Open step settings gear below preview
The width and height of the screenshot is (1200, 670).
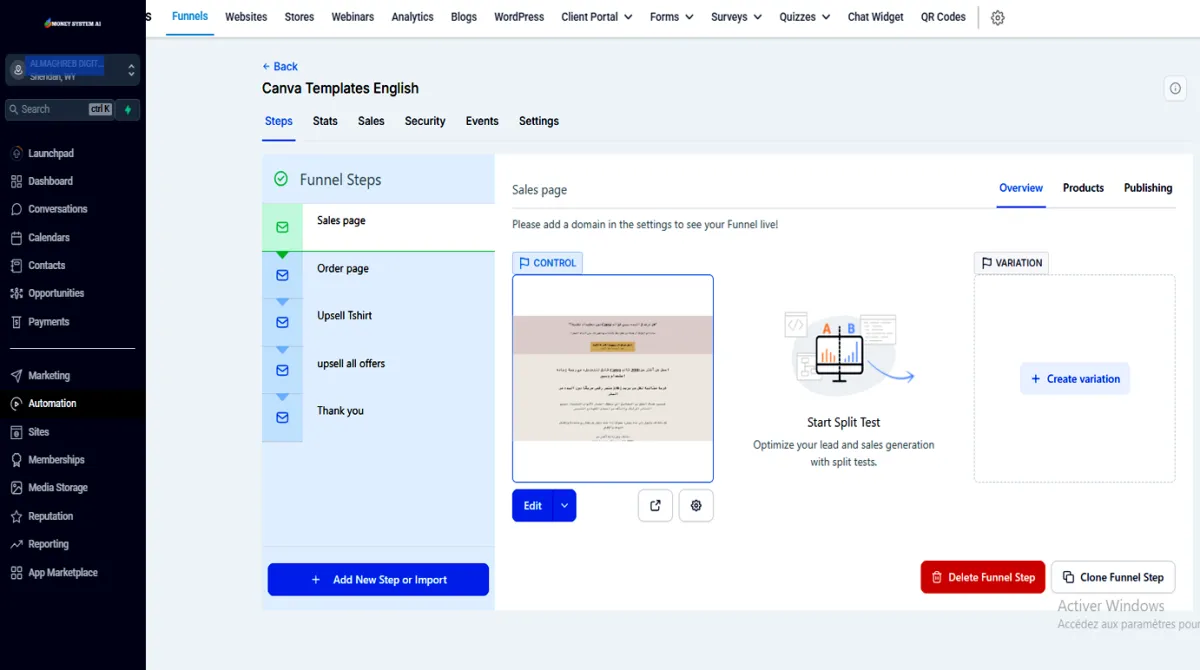click(x=696, y=506)
